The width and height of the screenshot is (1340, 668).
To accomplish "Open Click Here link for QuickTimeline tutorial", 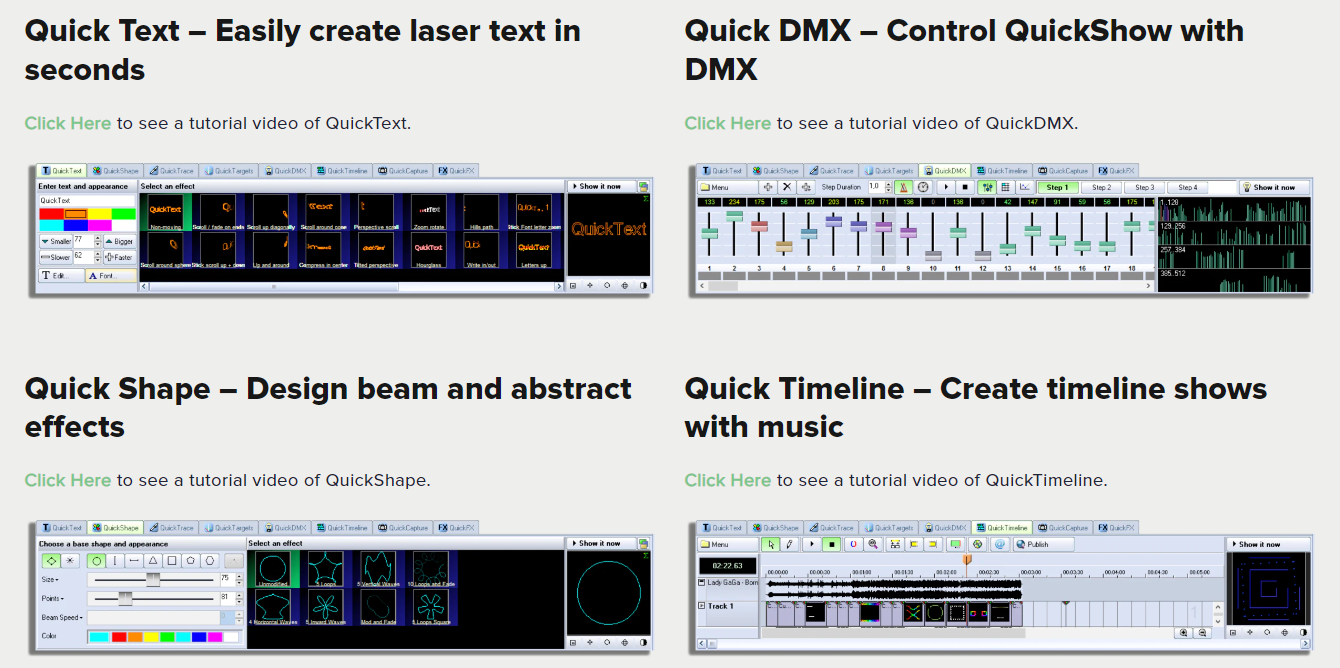I will point(728,480).
